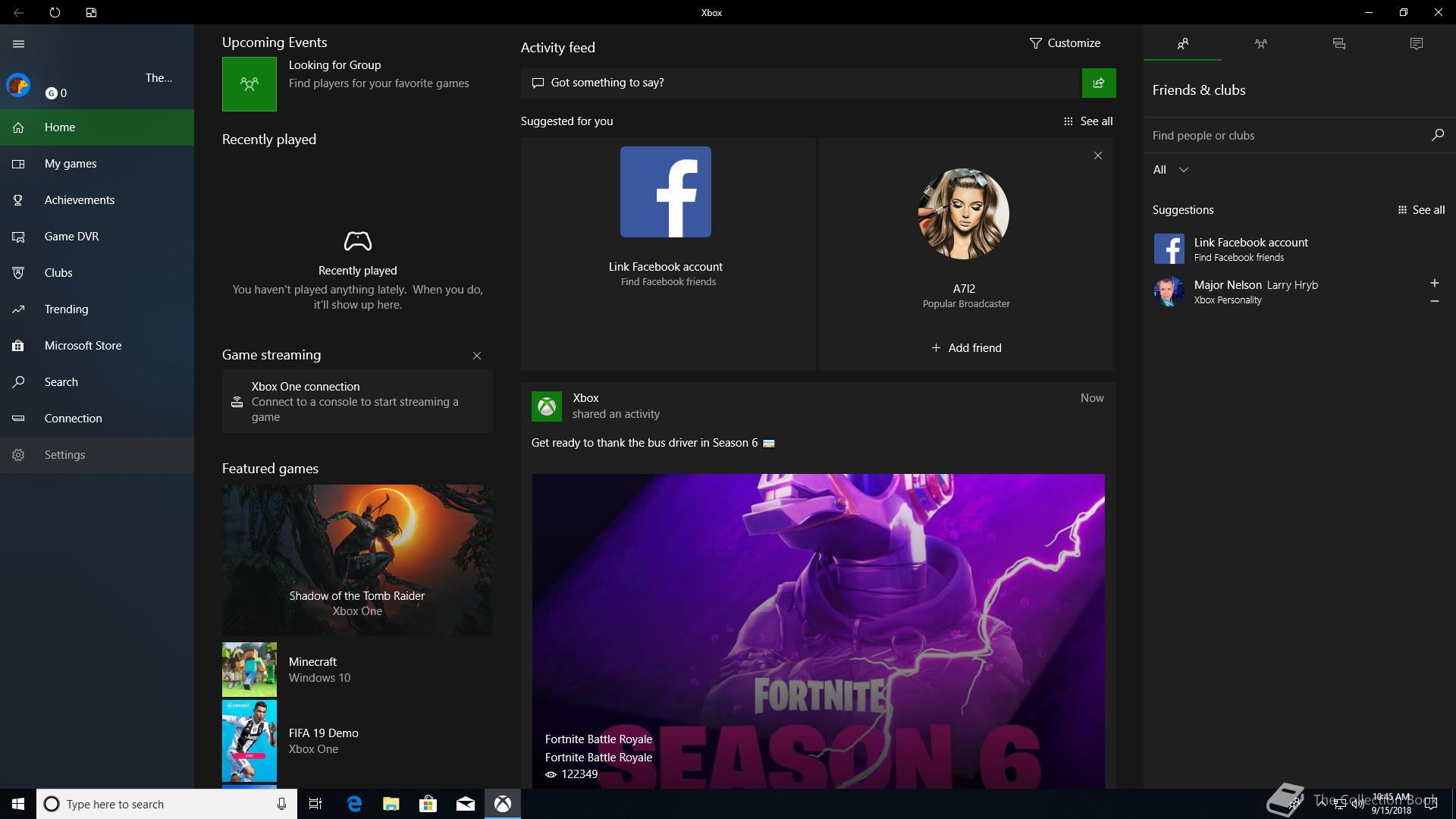Viewport: 1456px width, 819px height.
Task: Open Microsoft Store taskbar icon
Action: pos(428,804)
